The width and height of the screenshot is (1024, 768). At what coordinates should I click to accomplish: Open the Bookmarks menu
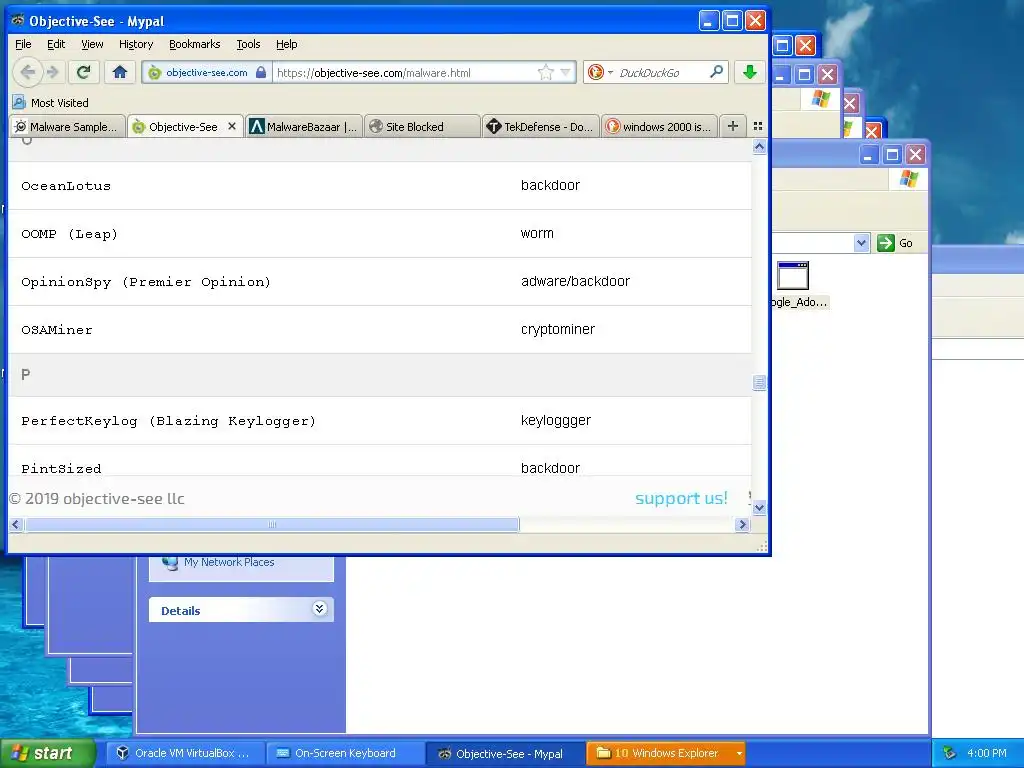pyautogui.click(x=195, y=44)
